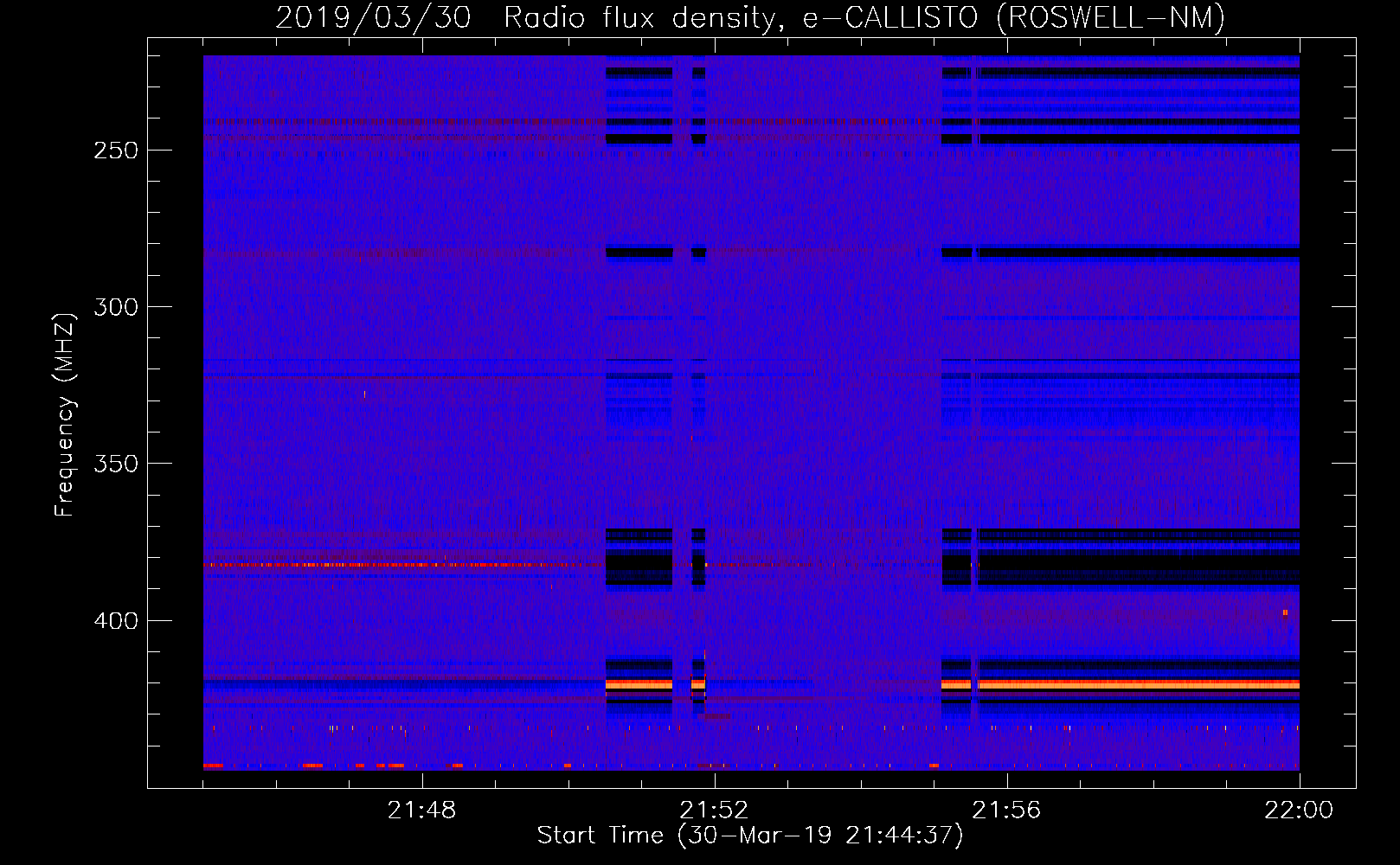This screenshot has height=865, width=1400.
Task: Click the 21:56 time tick label
Action: 1006,811
